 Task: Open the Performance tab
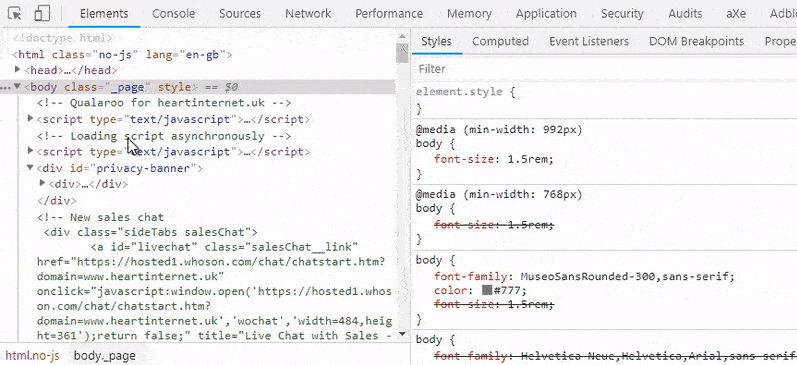pos(389,14)
